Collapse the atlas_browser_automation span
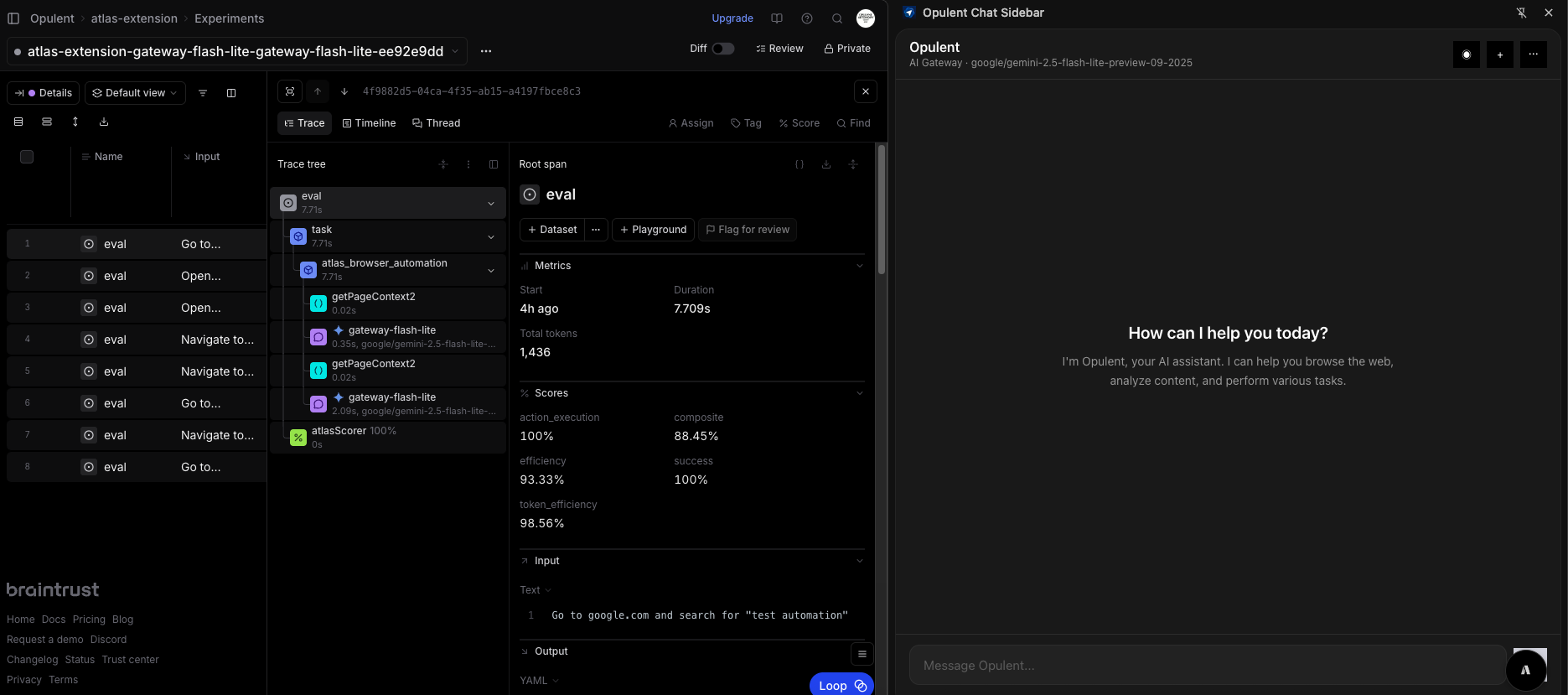The width and height of the screenshot is (1568, 695). (x=491, y=271)
